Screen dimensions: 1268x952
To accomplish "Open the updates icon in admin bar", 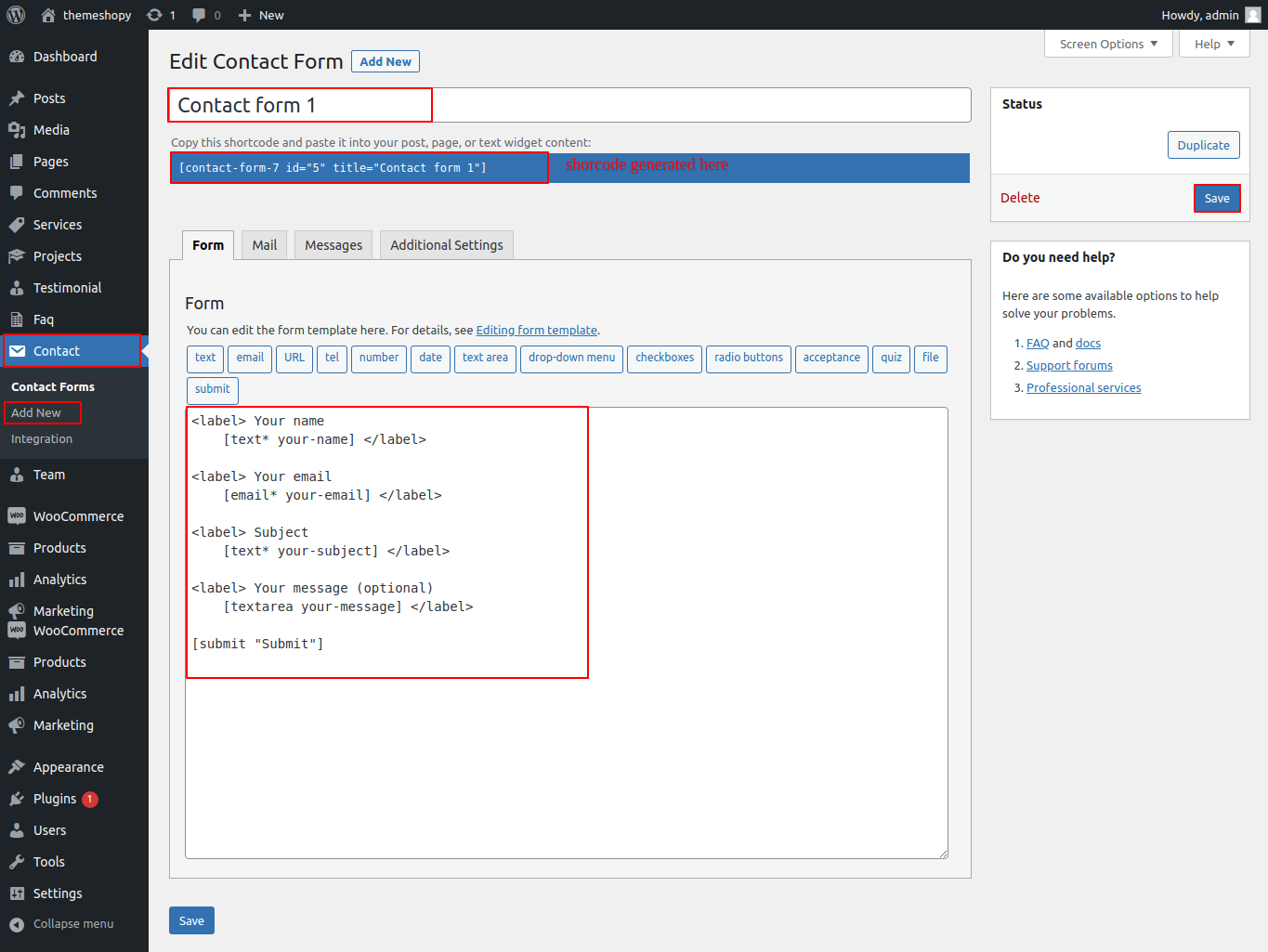I will 155,15.
